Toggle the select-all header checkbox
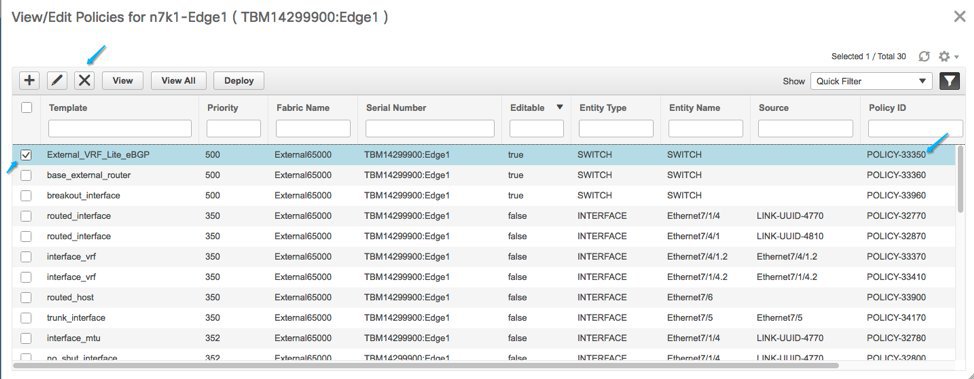The height and width of the screenshot is (379, 974). point(27,107)
